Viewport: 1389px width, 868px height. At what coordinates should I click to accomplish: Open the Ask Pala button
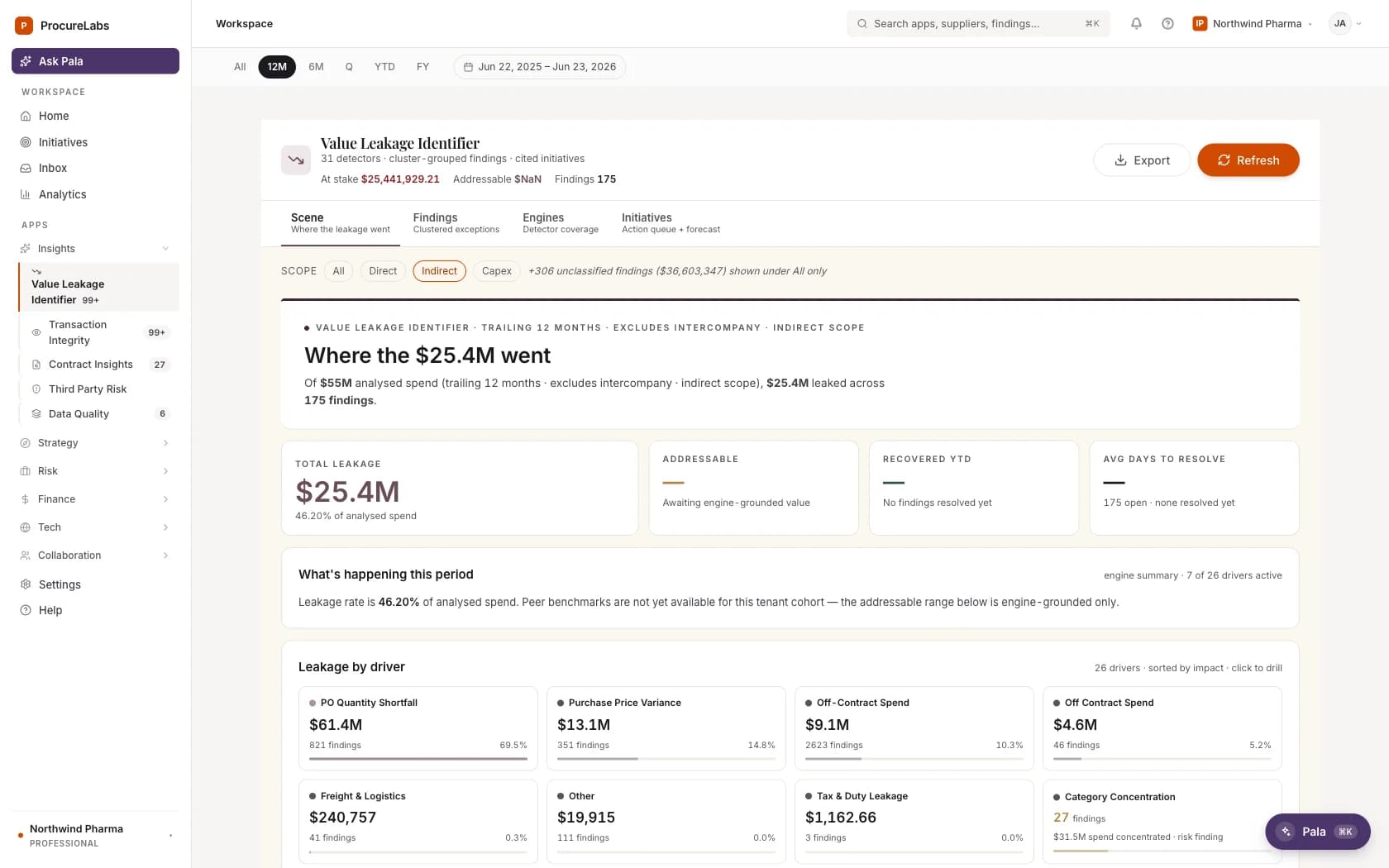95,61
